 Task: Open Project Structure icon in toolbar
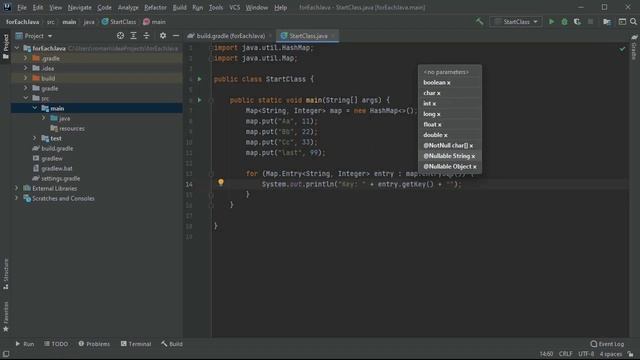pos(607,22)
